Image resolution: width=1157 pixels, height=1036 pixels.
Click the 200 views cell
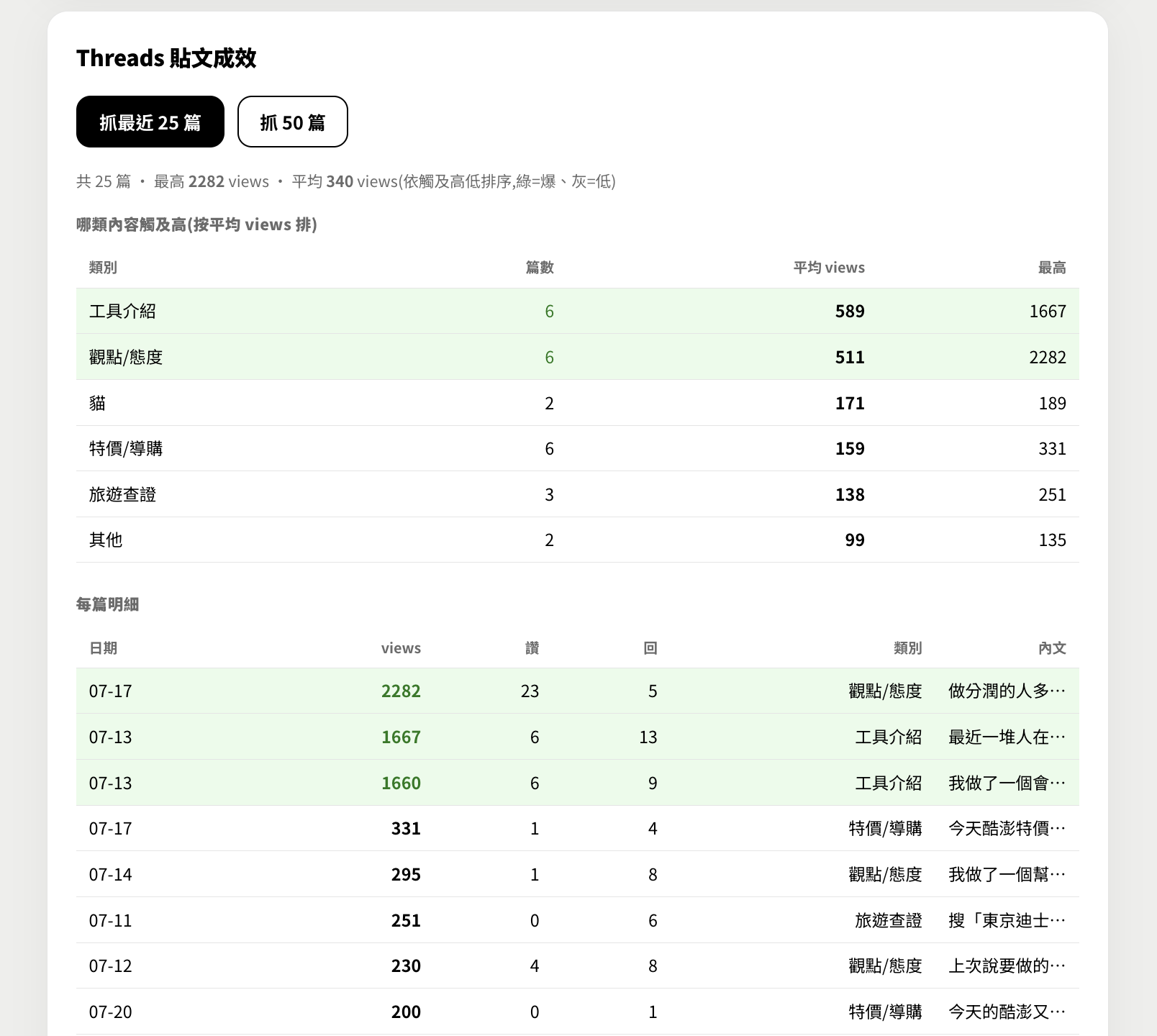pos(406,1012)
